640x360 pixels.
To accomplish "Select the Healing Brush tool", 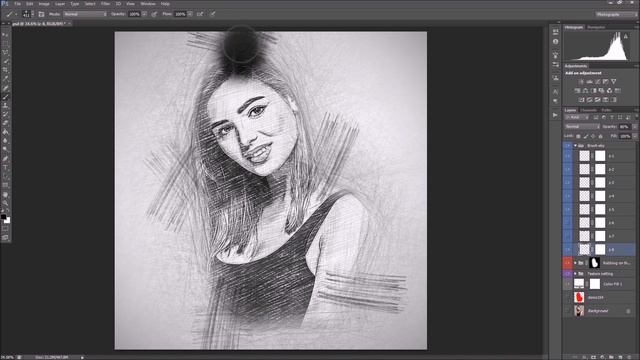I will tap(5, 88).
